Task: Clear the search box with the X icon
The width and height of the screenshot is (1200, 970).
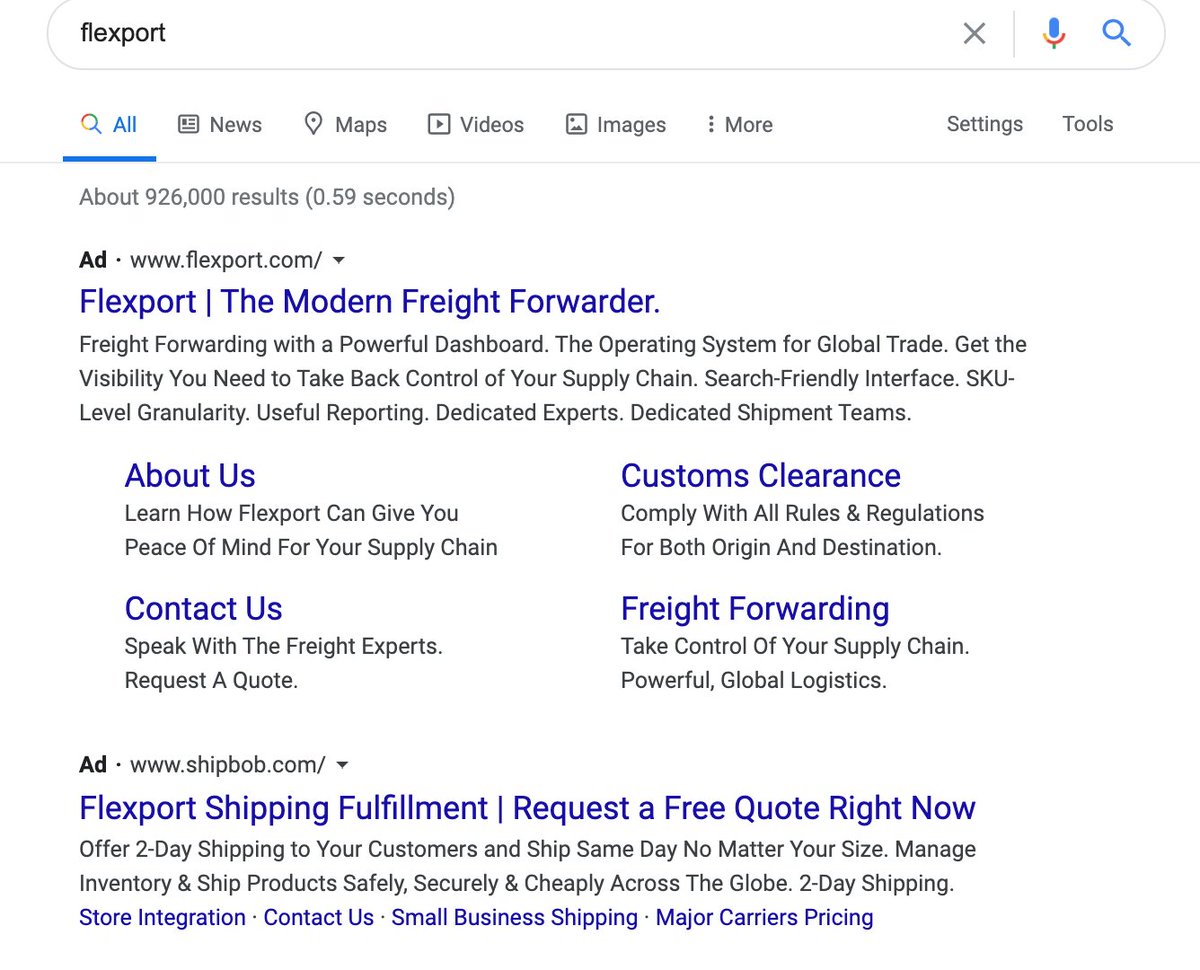Action: (x=974, y=34)
